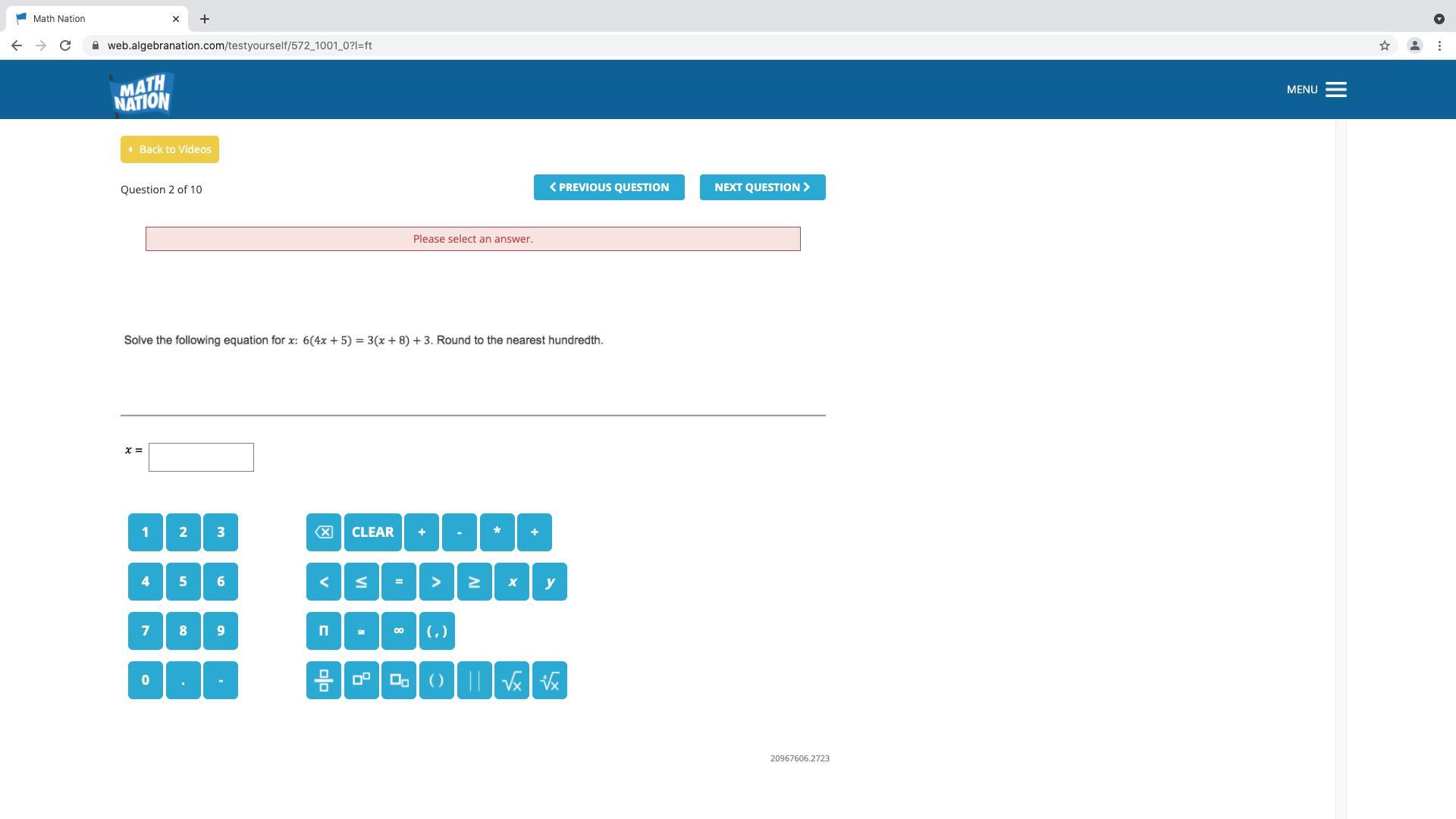Click Back to Videos button
This screenshot has height=819, width=1456.
(170, 149)
